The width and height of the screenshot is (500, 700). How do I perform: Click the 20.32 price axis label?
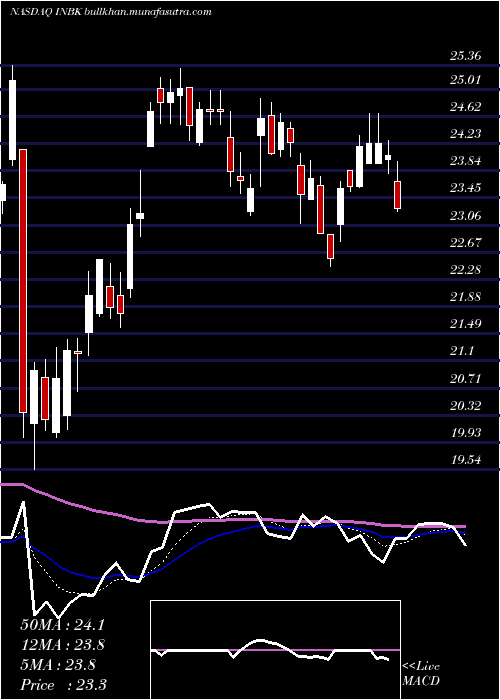466,406
